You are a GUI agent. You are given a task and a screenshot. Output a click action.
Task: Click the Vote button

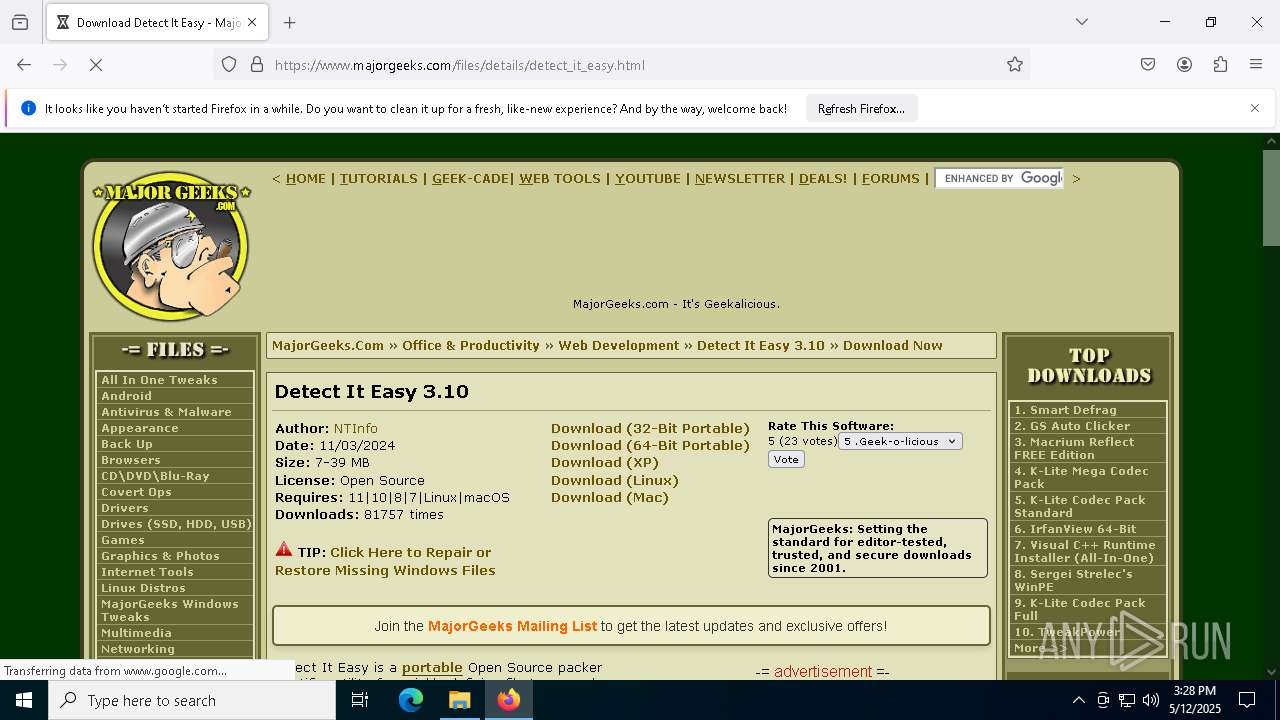[x=786, y=459]
